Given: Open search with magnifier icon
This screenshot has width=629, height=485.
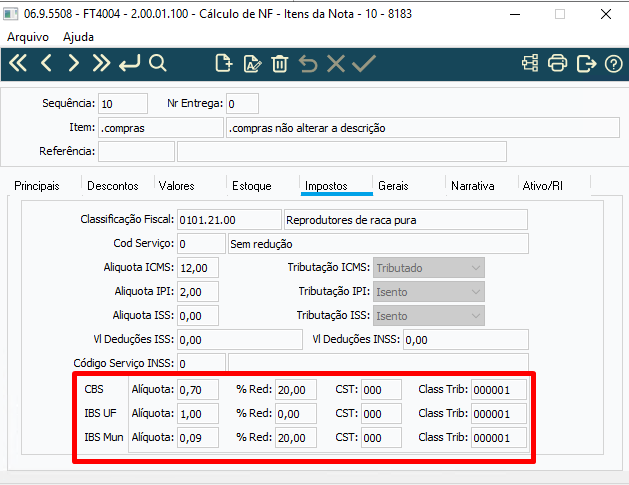Looking at the screenshot, I should pos(158,63).
